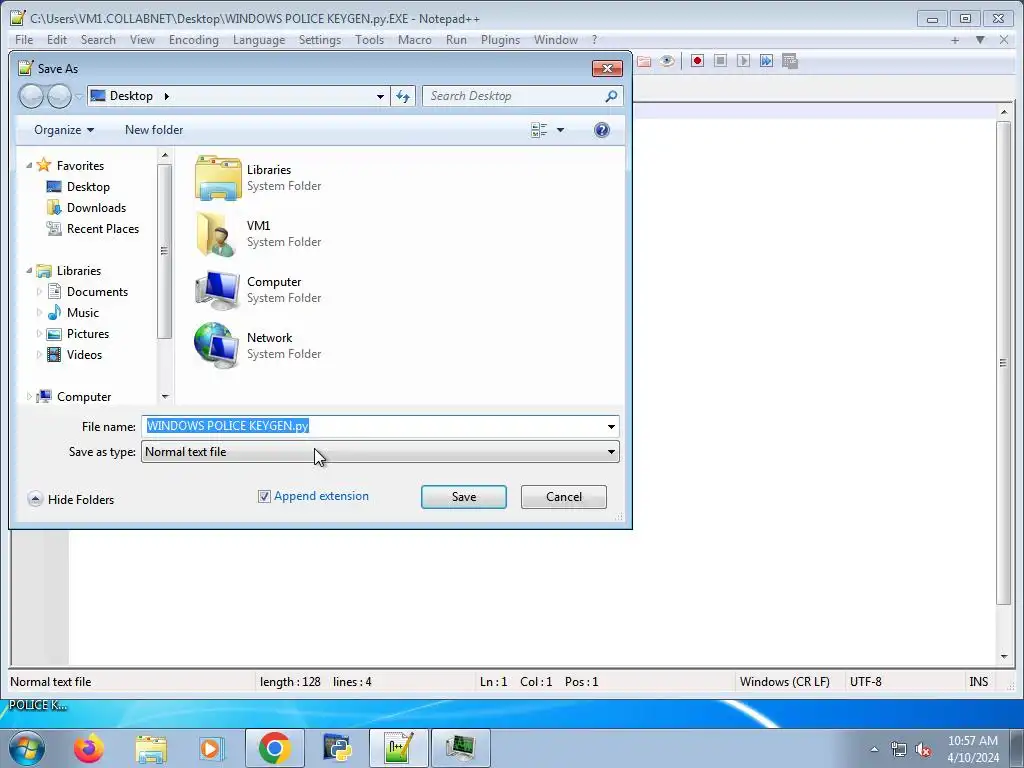The width and height of the screenshot is (1024, 768).
Task: Launch Windows Media Player from taskbar
Action: click(x=210, y=748)
